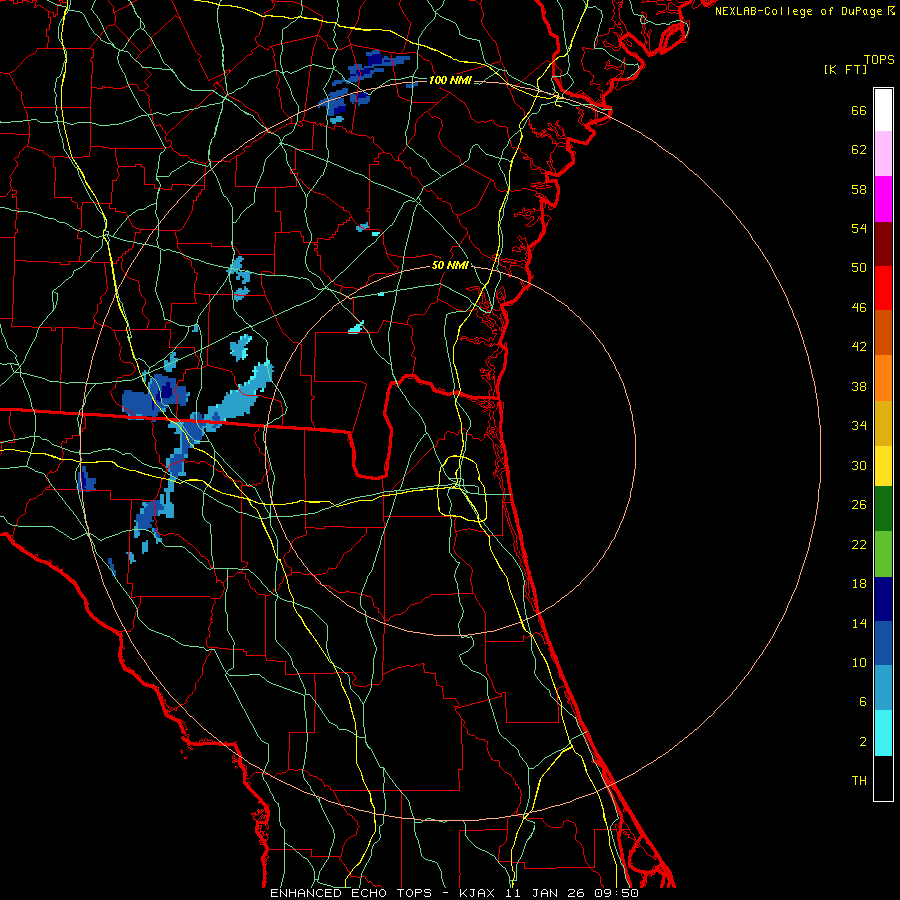Click the "30" legend value

pos(859,465)
